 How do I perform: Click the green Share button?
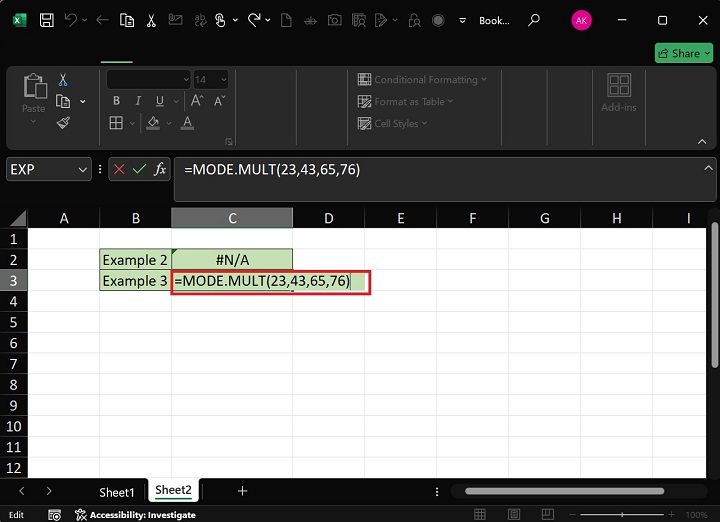click(x=684, y=53)
